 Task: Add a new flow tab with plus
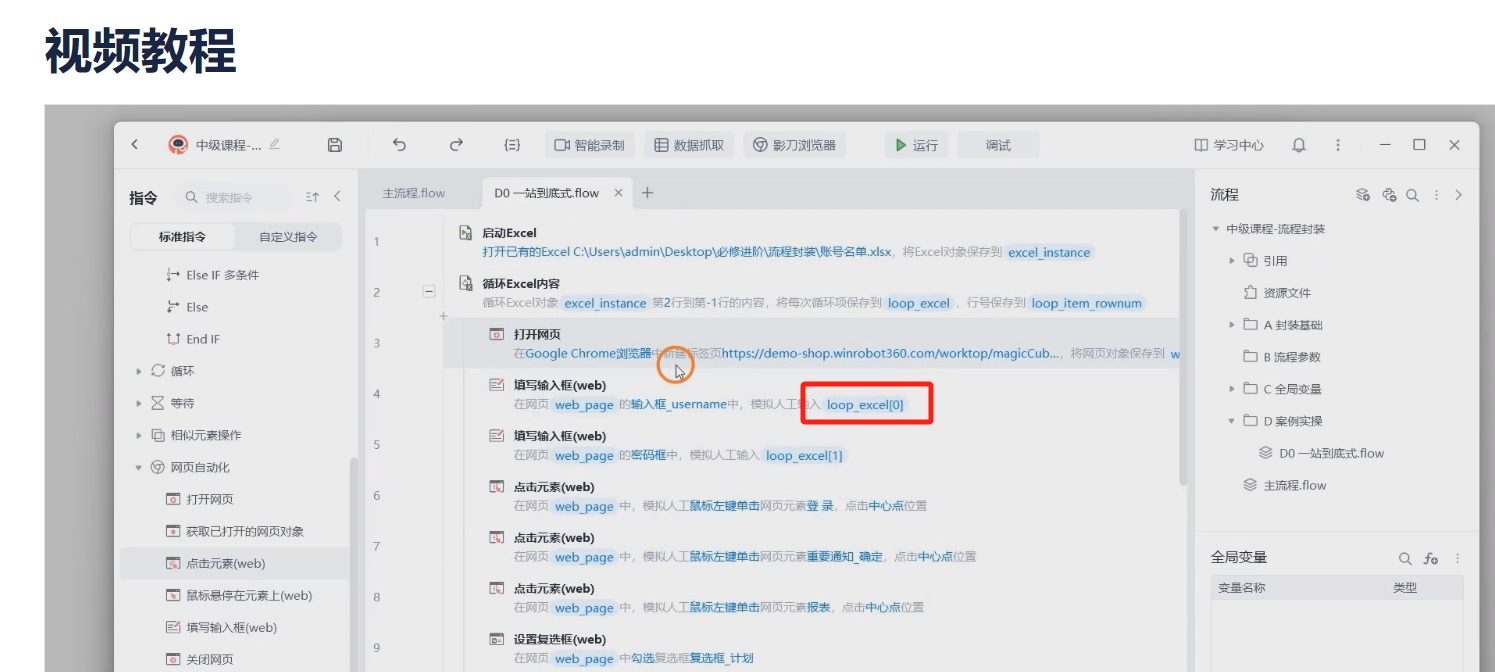[x=647, y=193]
